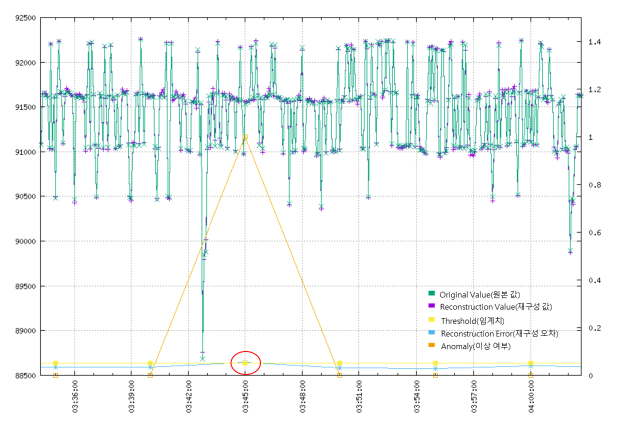The image size is (618, 429).
Task: Click the orange Anomaly legend swatch
Action: 432,346
